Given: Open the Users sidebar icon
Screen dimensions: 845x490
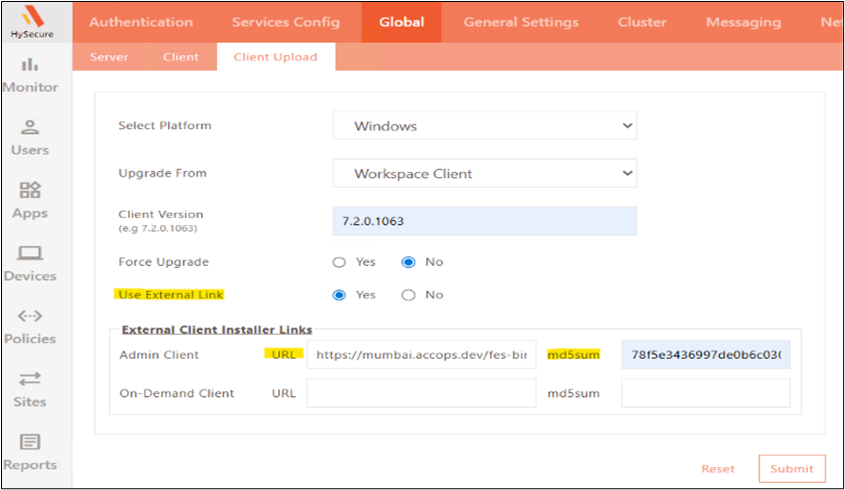Looking at the screenshot, I should pos(30,128).
